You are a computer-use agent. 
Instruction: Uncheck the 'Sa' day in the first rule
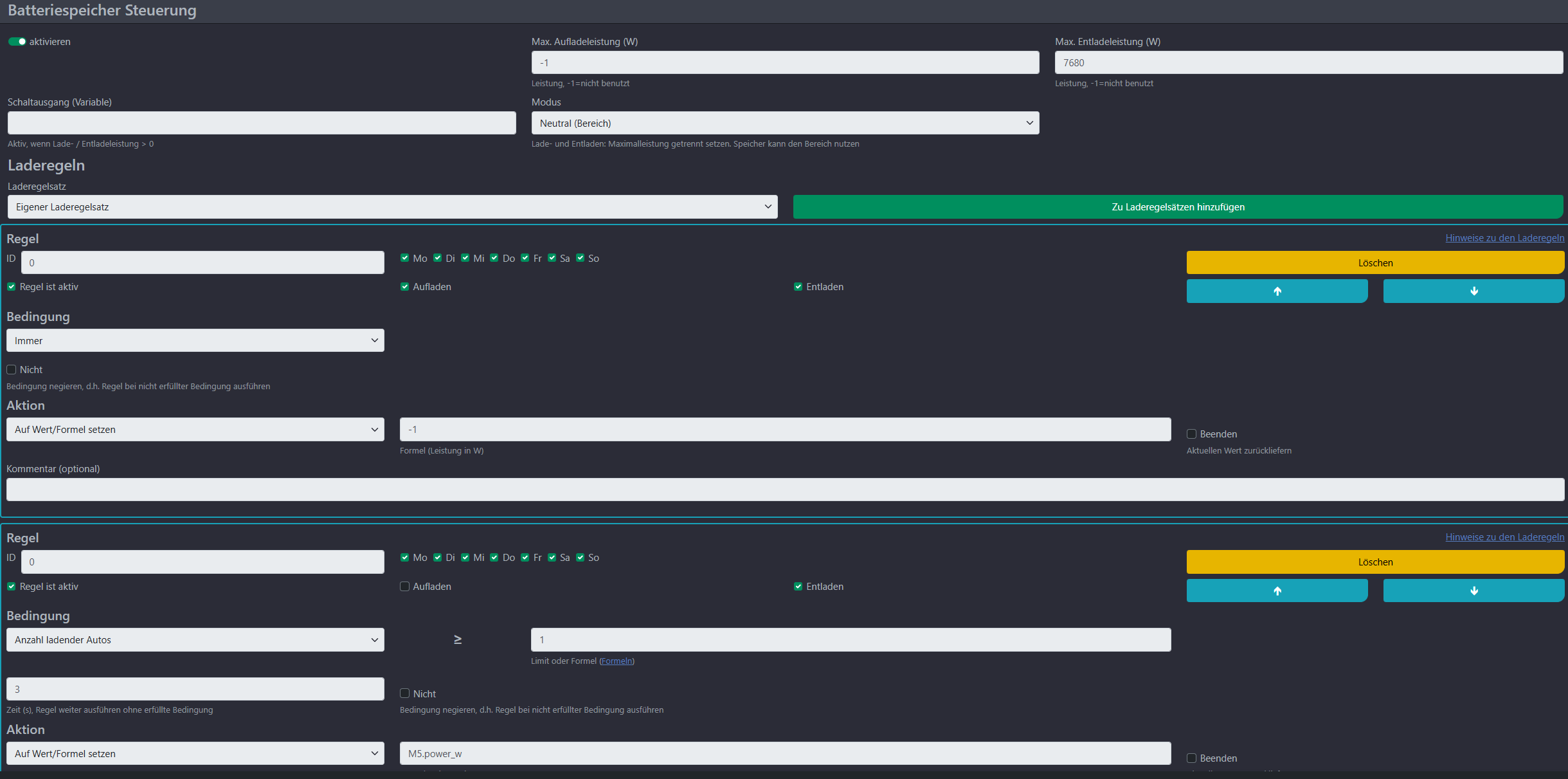[x=552, y=258]
